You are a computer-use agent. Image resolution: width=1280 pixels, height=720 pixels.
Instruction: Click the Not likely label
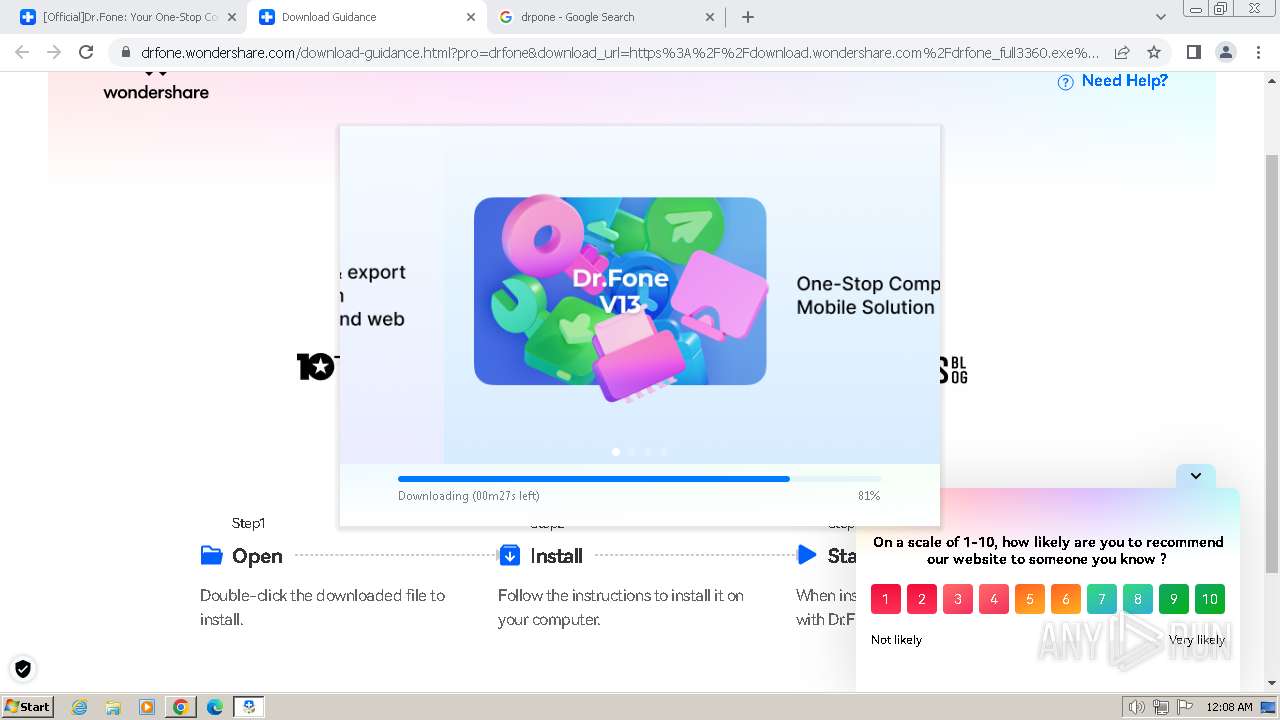(896, 640)
